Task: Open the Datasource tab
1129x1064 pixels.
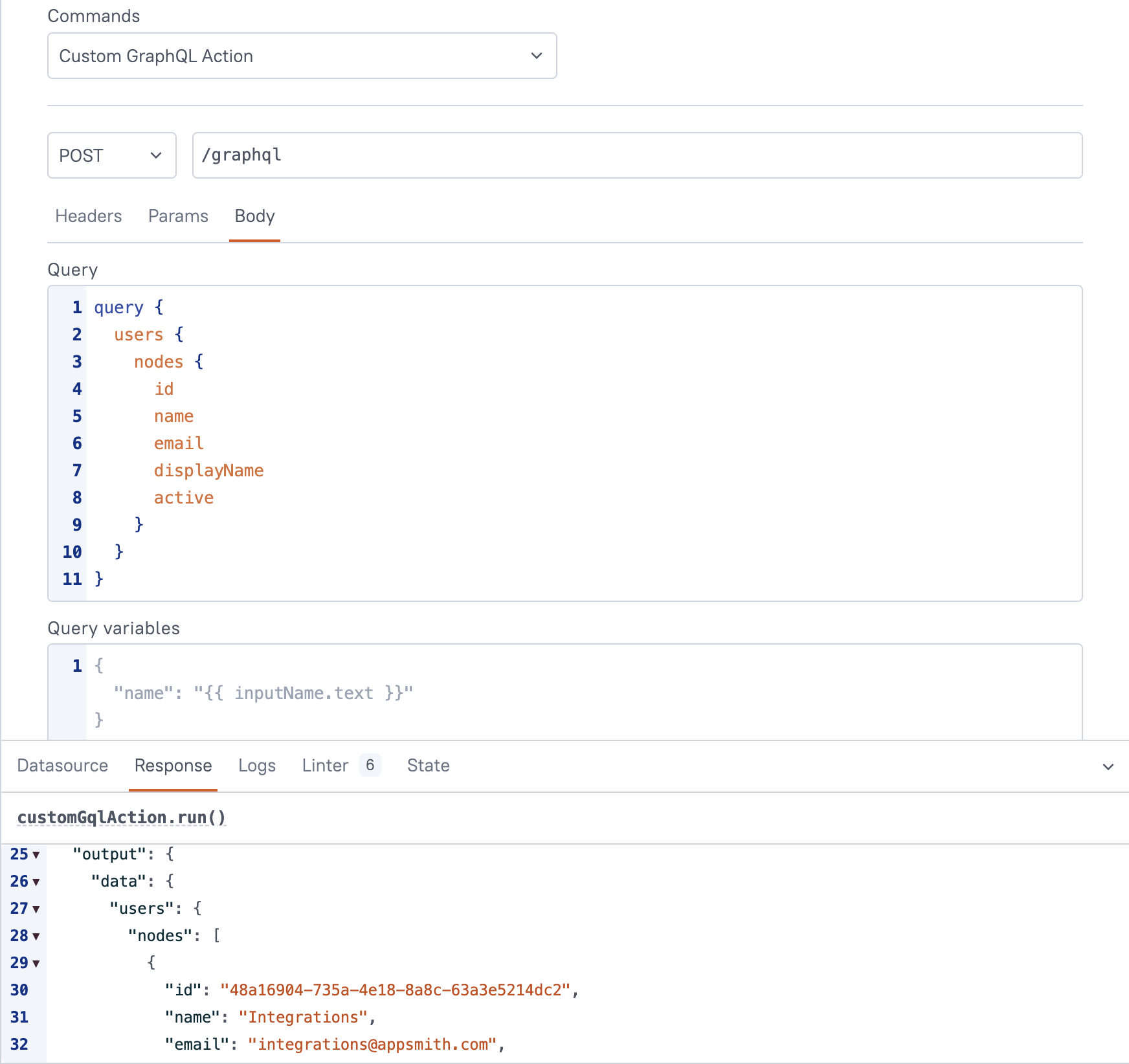Action: point(62,766)
